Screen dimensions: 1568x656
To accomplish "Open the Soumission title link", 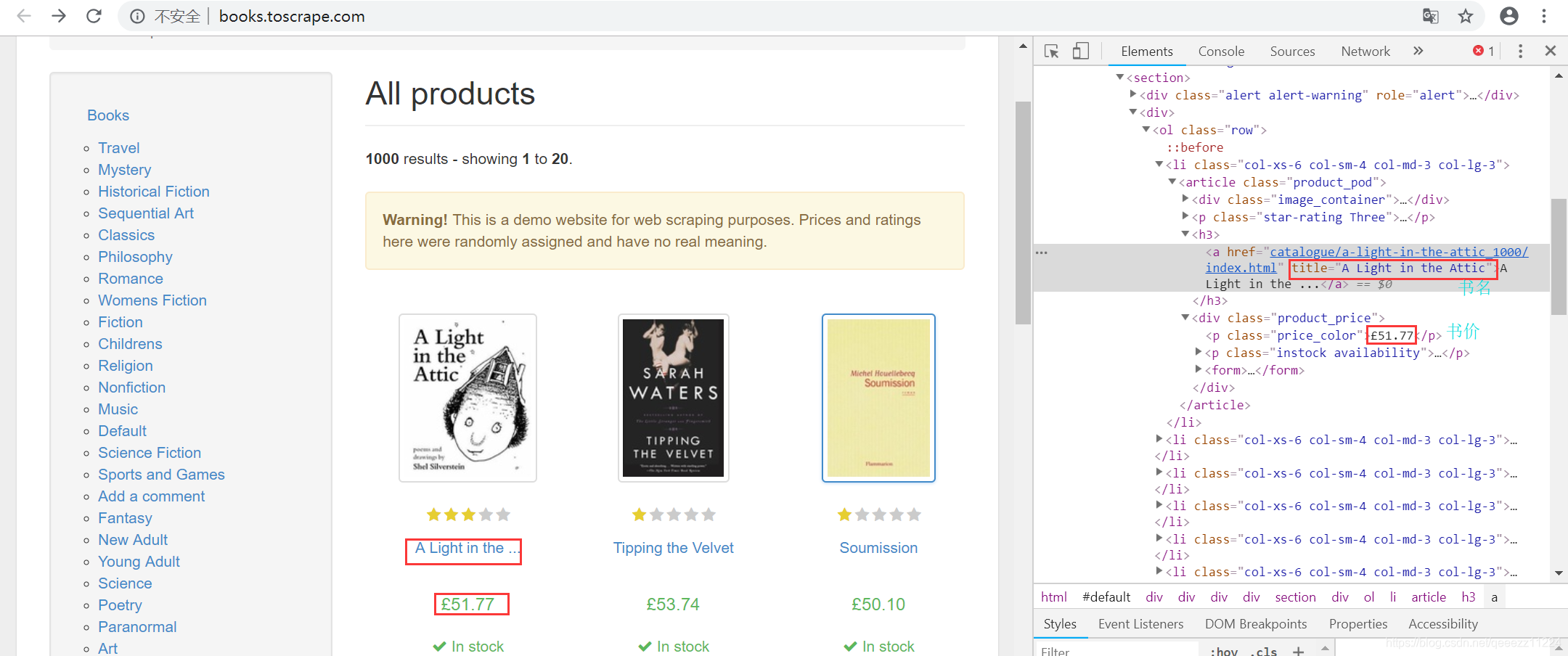I will (878, 548).
